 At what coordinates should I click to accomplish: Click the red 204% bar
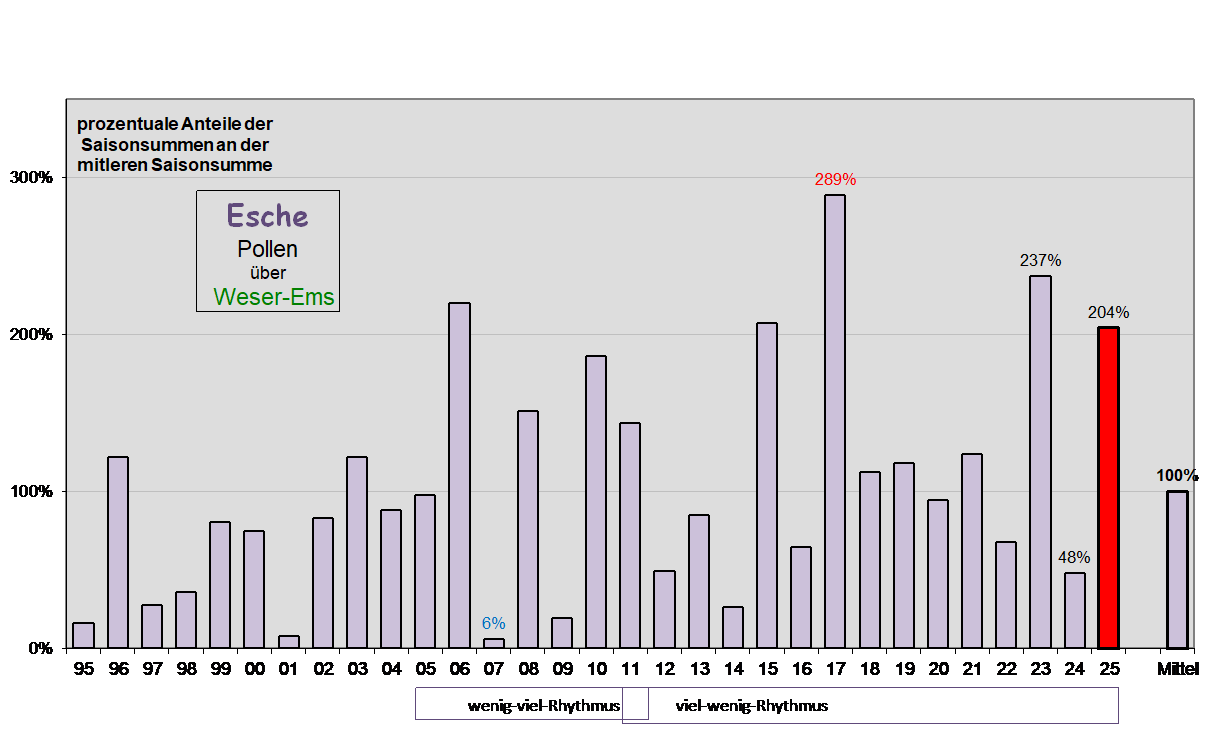1108,487
